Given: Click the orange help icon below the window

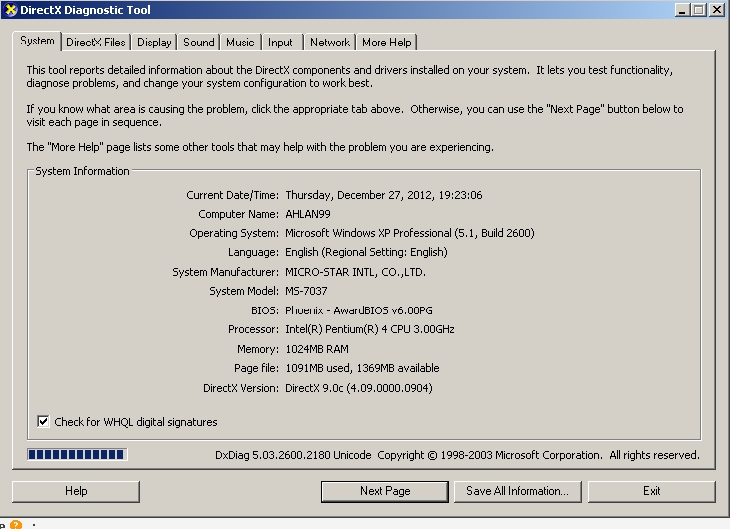Looking at the screenshot, I should 16,525.
